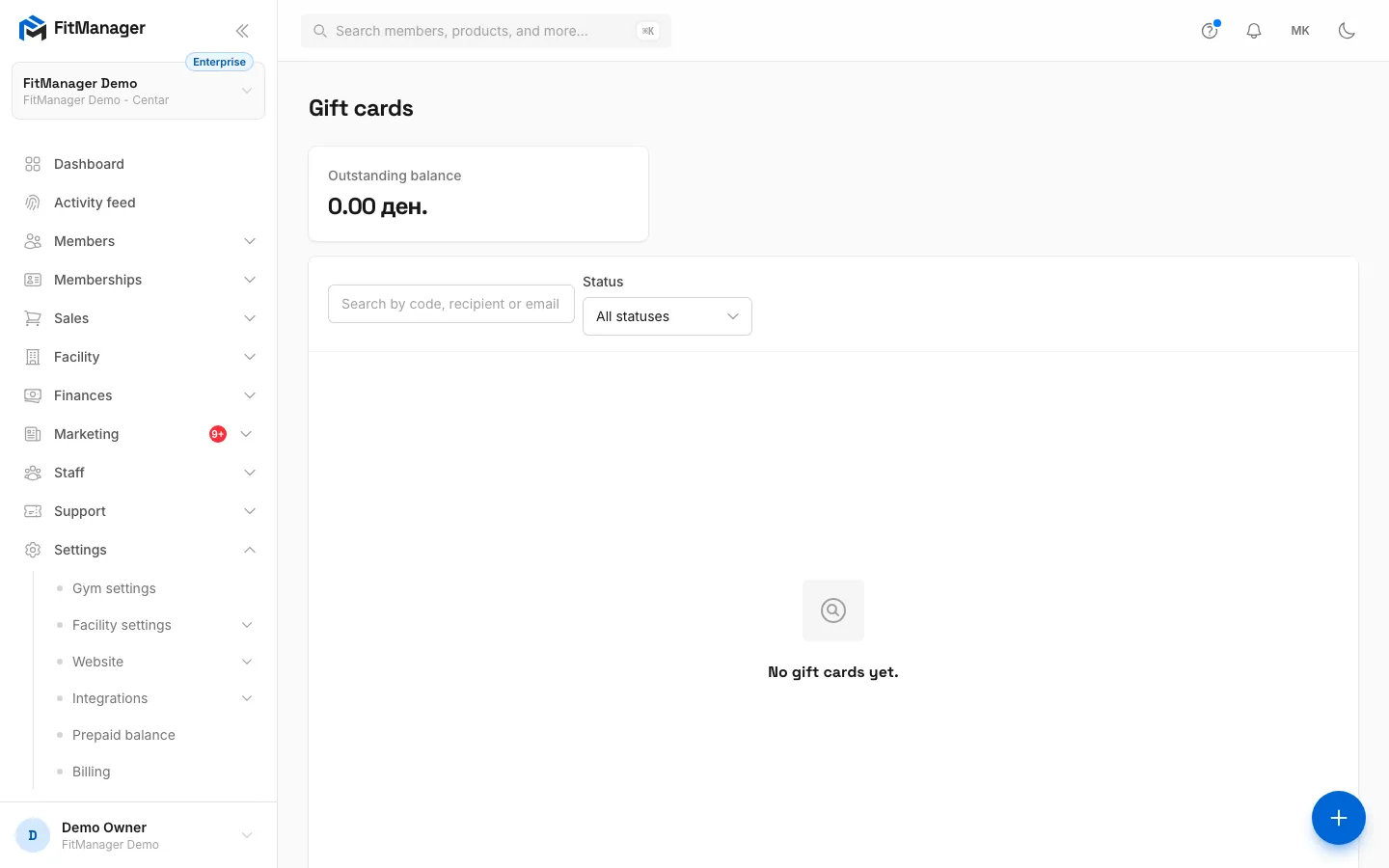This screenshot has width=1389, height=868.
Task: Click the Support ticket icon
Action: pyautogui.click(x=33, y=511)
